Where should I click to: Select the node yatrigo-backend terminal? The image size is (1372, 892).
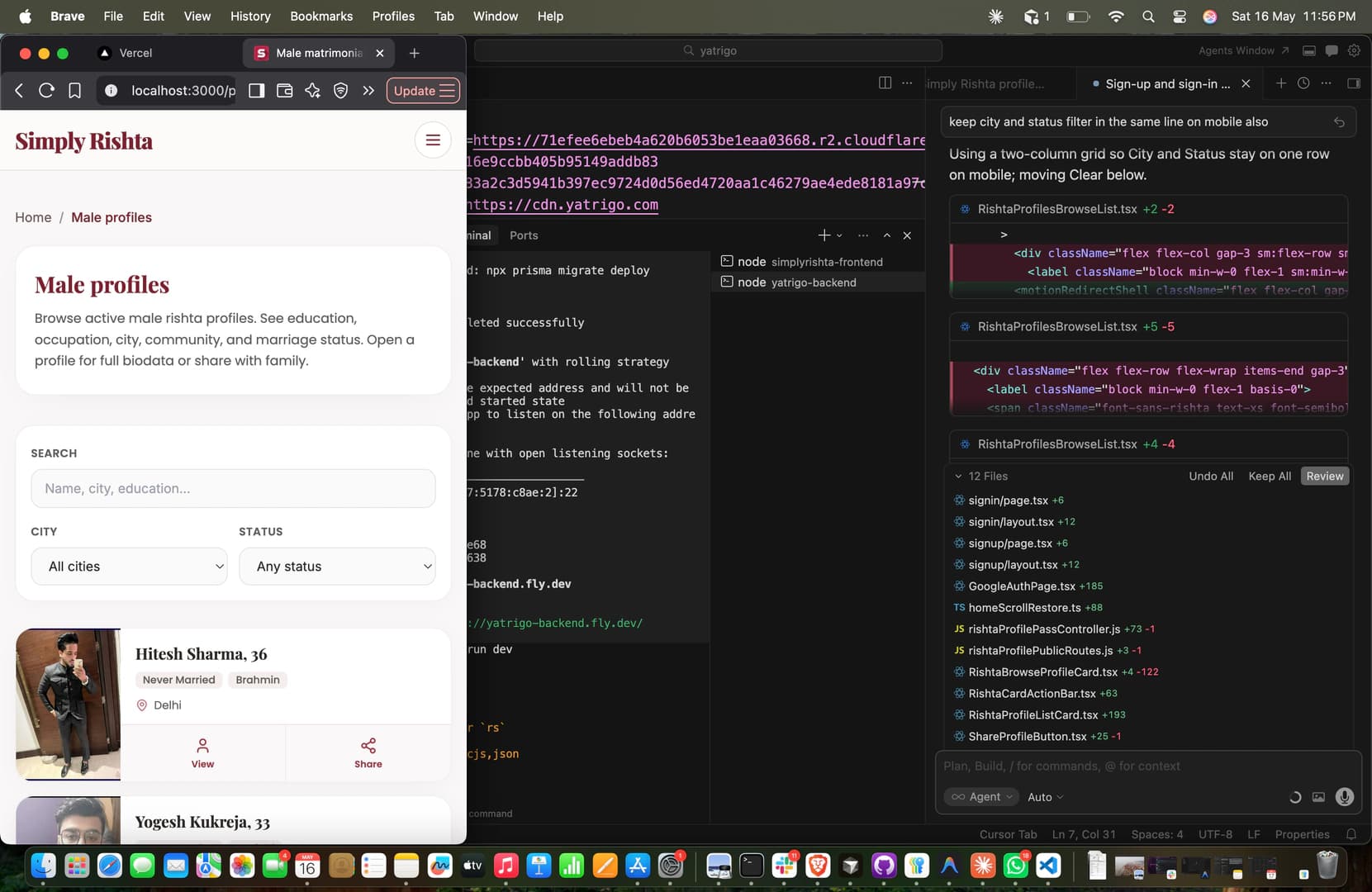(818, 282)
